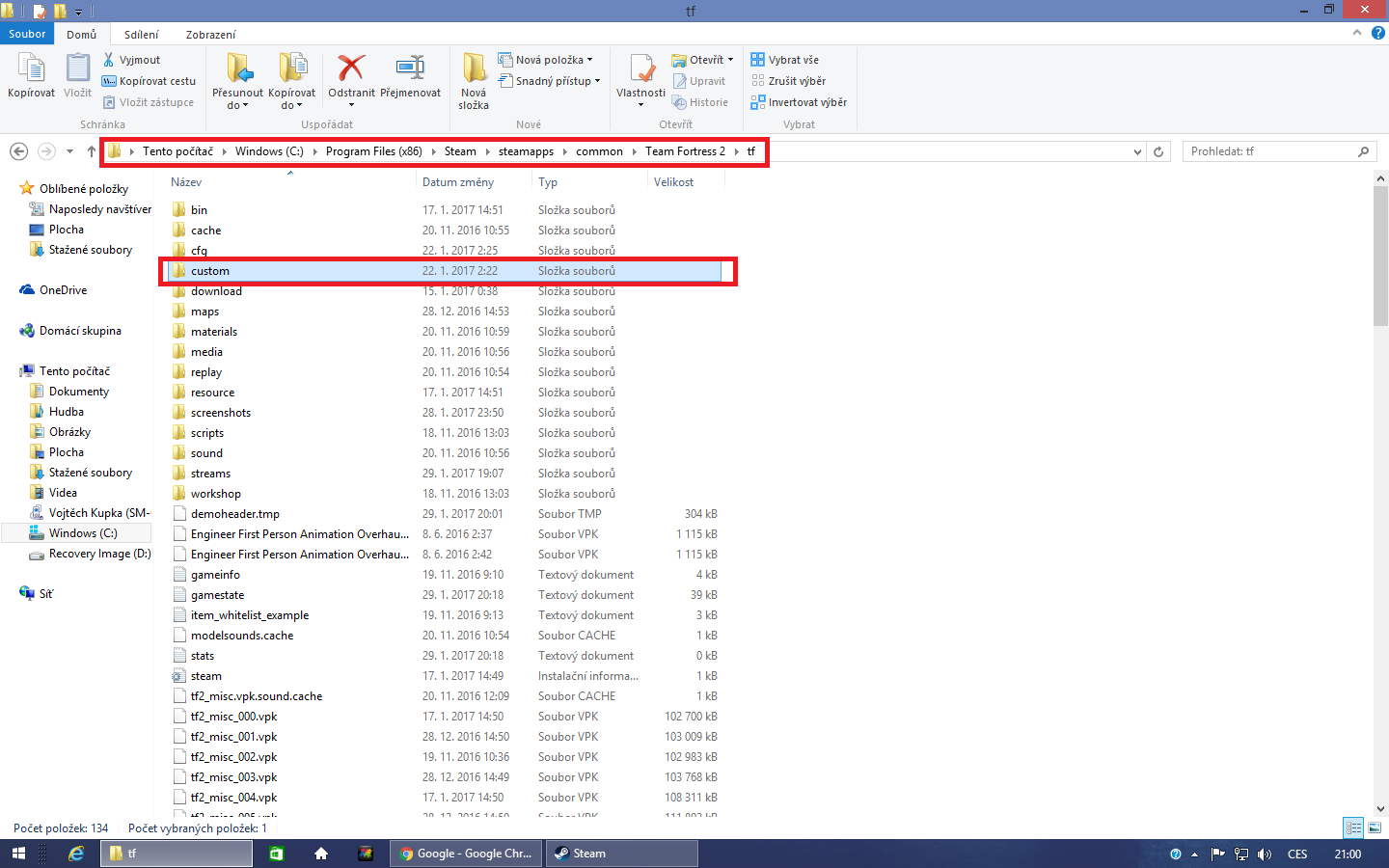This screenshot has height=868, width=1389.
Task: Click the Přejmenovat (Rename) icon
Action: coord(410,68)
